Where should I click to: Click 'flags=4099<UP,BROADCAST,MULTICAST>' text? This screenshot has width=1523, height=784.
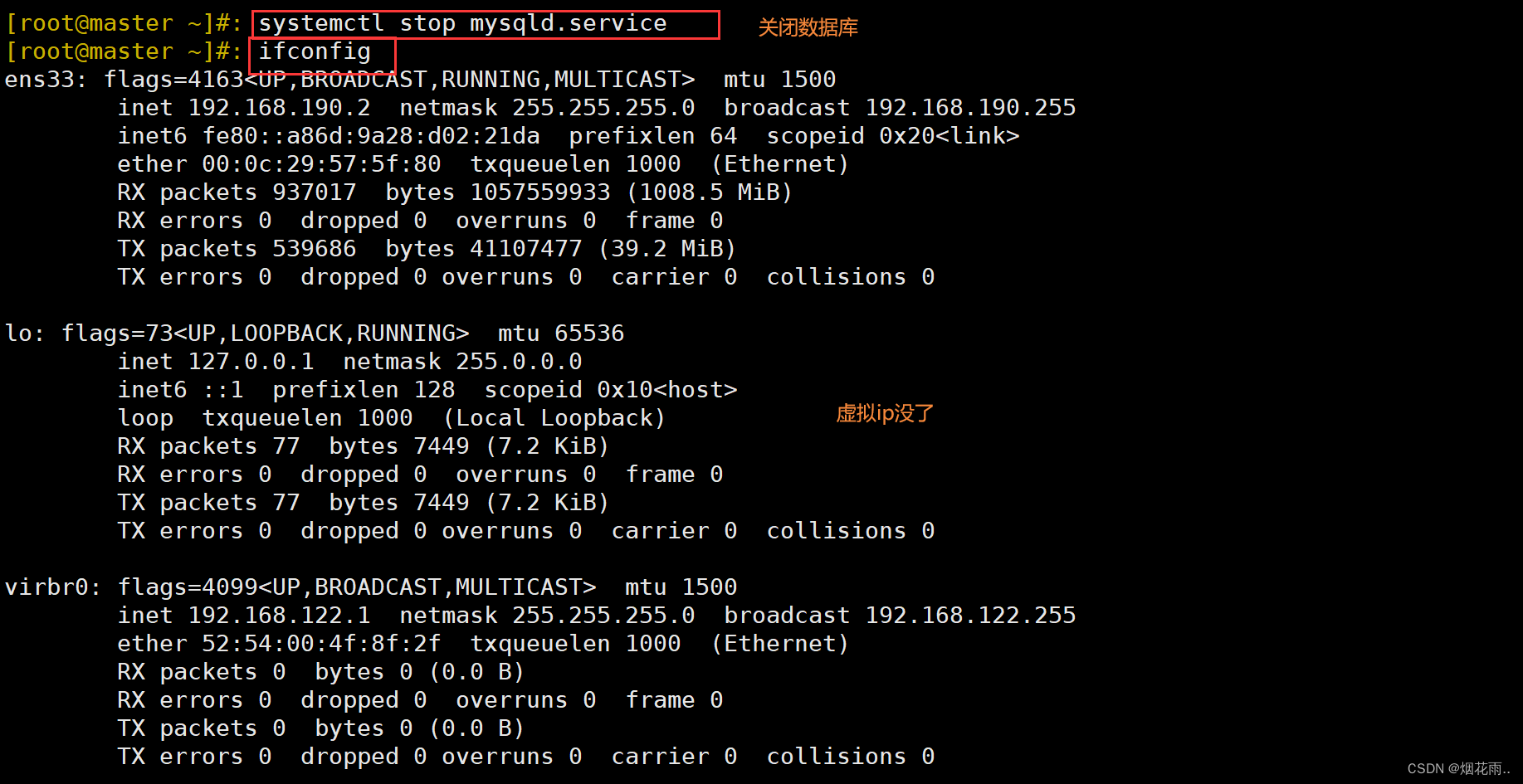(357, 588)
